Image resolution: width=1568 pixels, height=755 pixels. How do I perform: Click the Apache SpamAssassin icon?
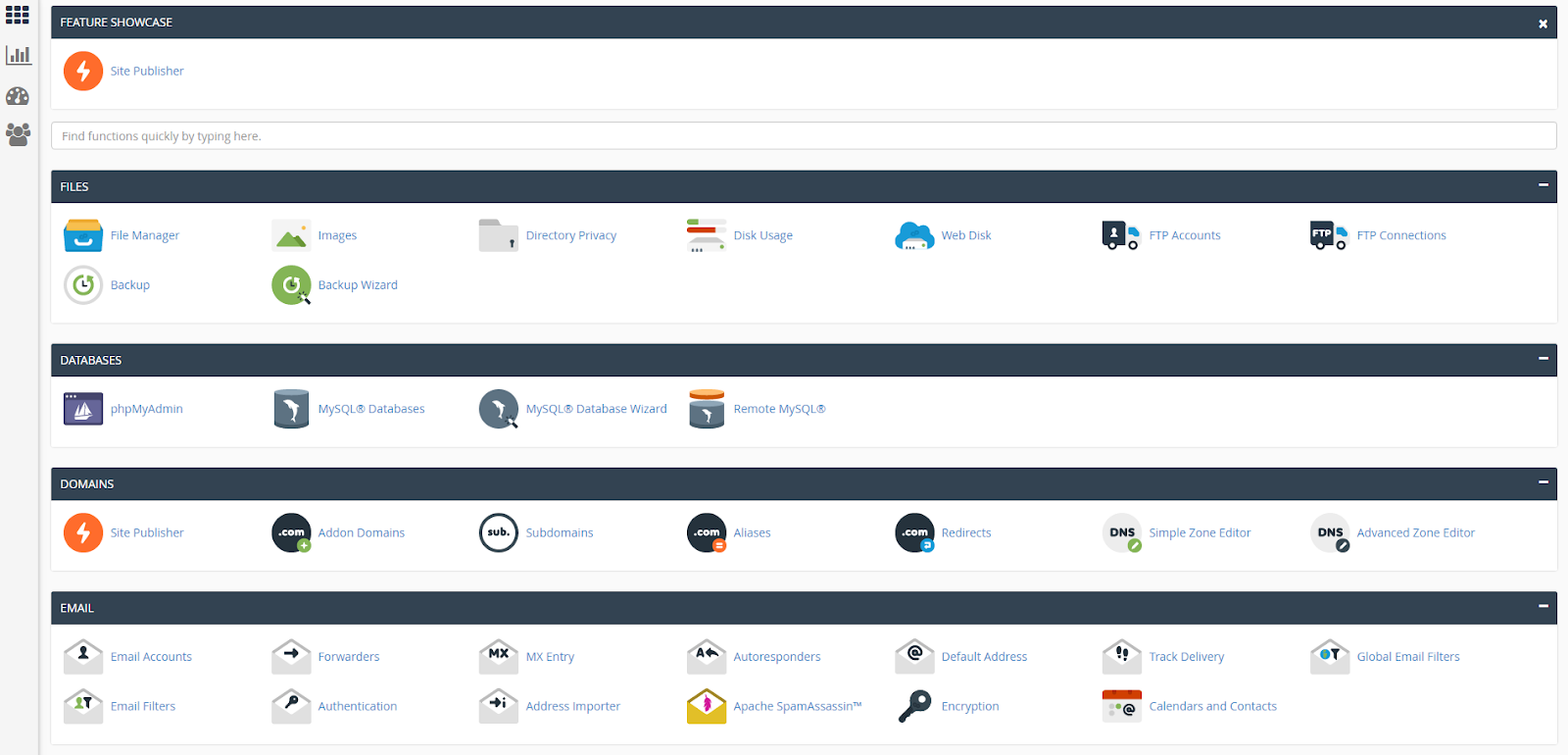707,706
